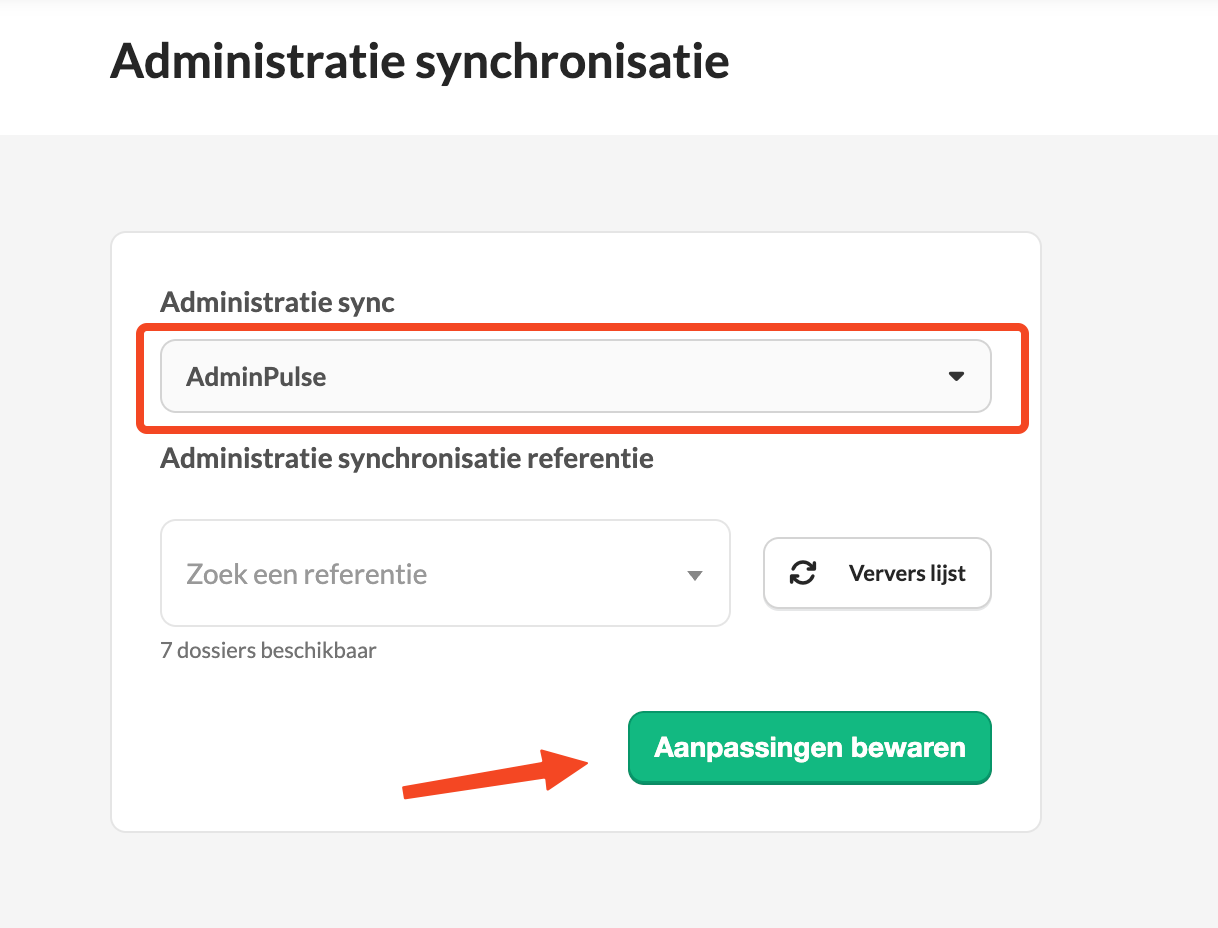Click the red arrow annotation pointing at save
Image resolution: width=1218 pixels, height=928 pixels.
495,771
